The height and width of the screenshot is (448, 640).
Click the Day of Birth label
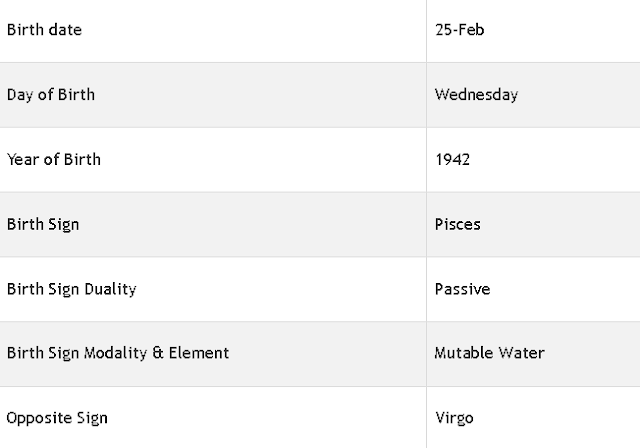click(x=51, y=95)
